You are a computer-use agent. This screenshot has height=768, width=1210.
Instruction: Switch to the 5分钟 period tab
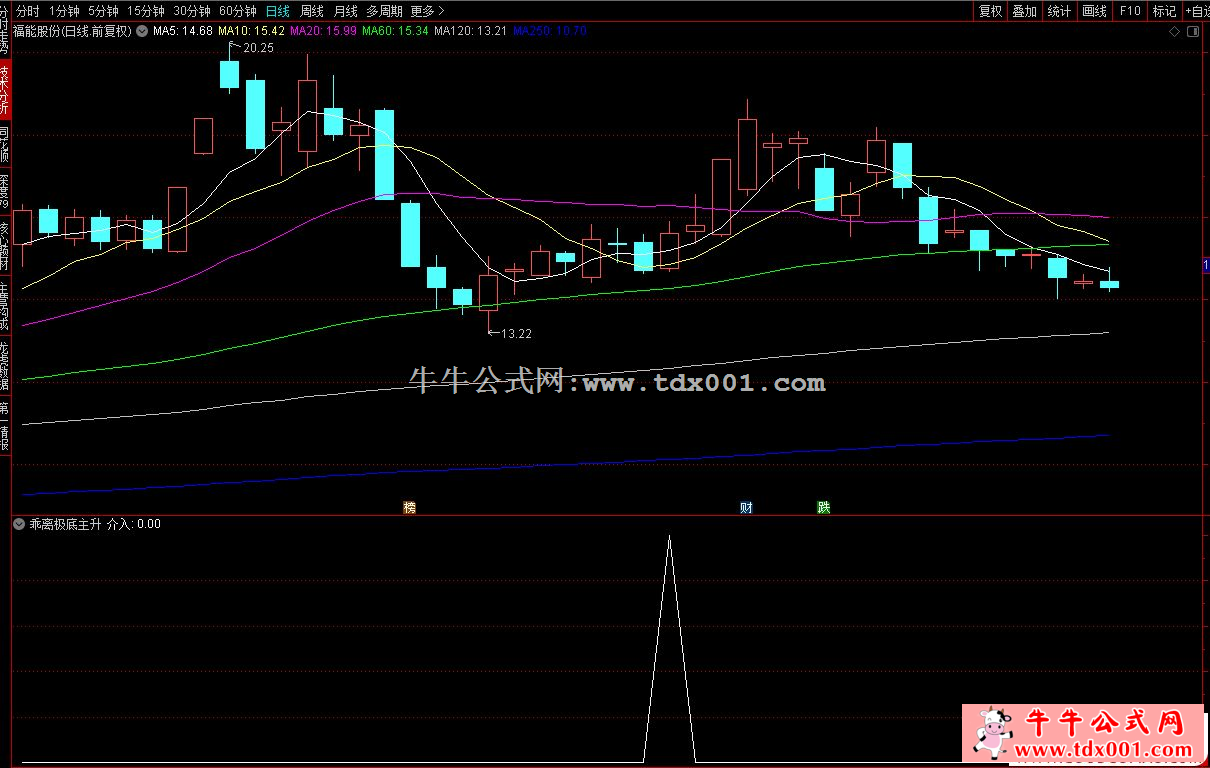pos(103,11)
